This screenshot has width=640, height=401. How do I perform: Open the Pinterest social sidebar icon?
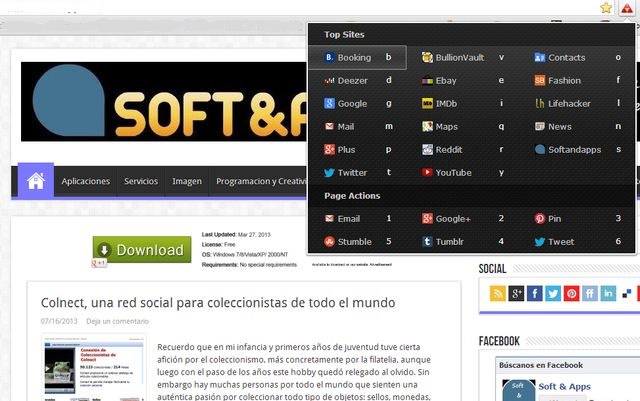(571, 293)
